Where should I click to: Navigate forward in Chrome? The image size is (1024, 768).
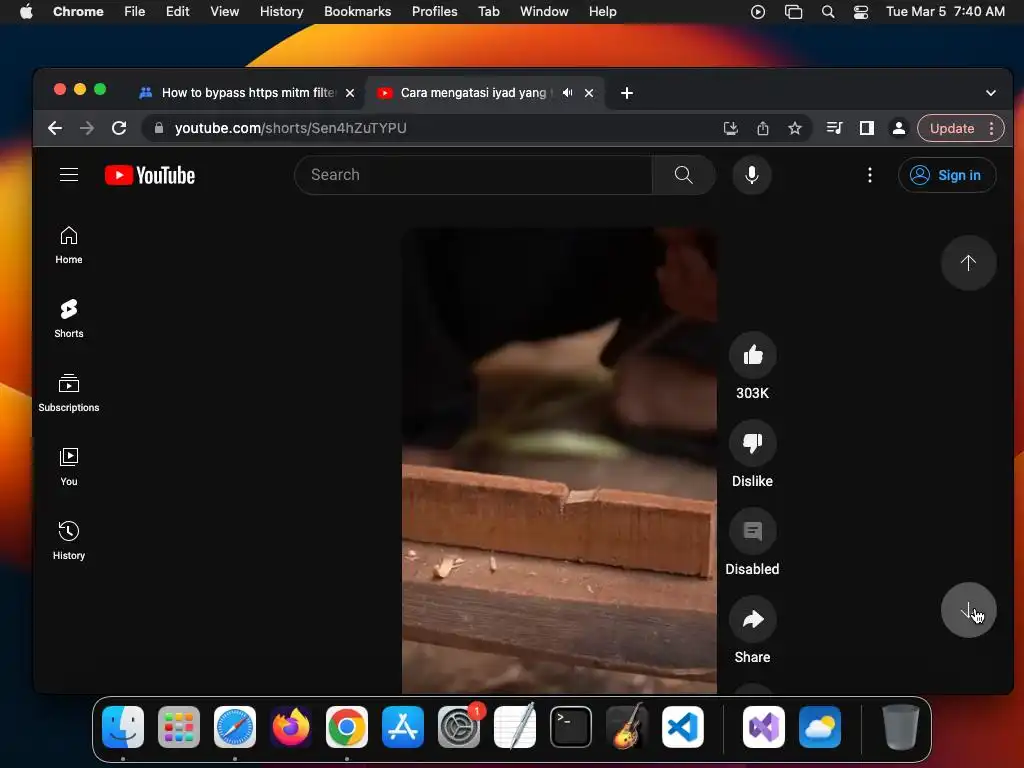(87, 128)
